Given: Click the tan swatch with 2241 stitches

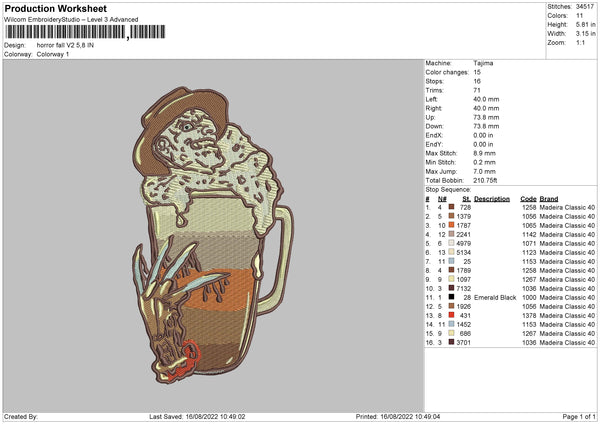Looking at the screenshot, I should 452,234.
